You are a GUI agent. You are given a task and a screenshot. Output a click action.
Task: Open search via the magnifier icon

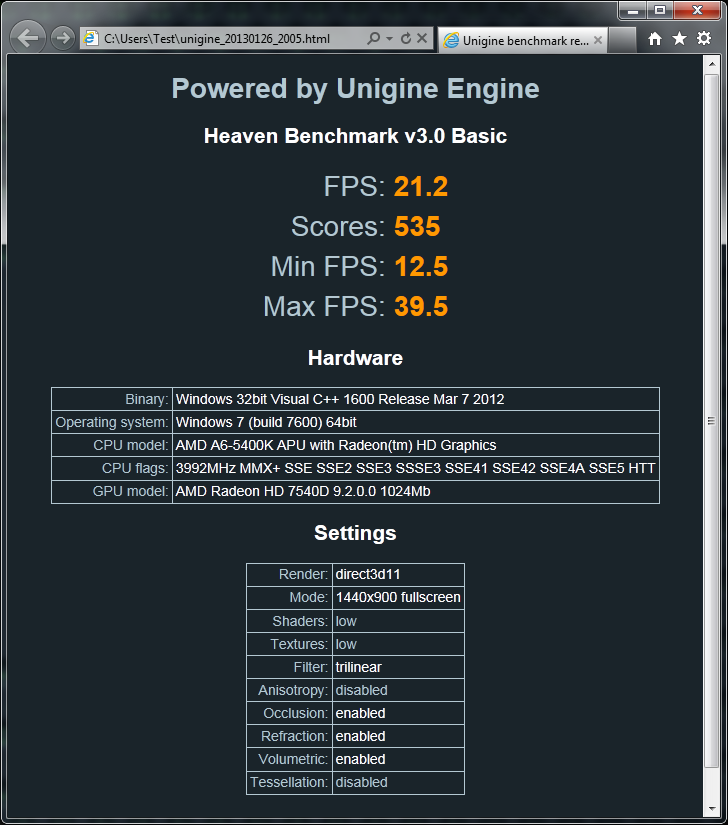[x=373, y=38]
